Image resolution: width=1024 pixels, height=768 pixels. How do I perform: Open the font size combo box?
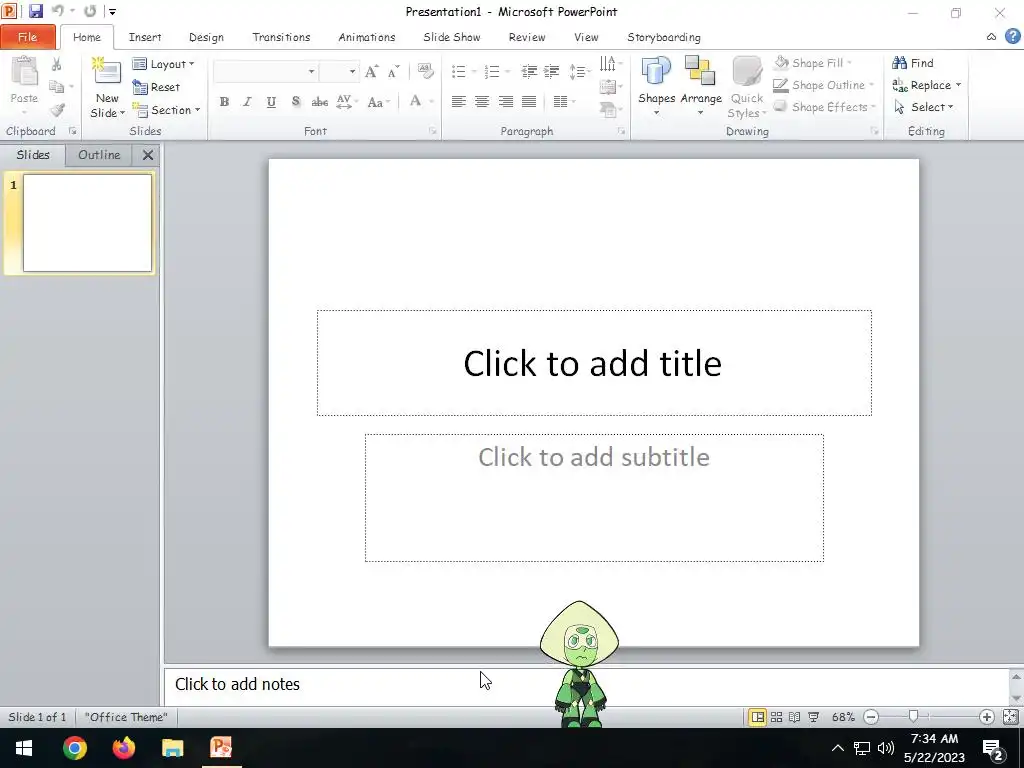tap(338, 71)
